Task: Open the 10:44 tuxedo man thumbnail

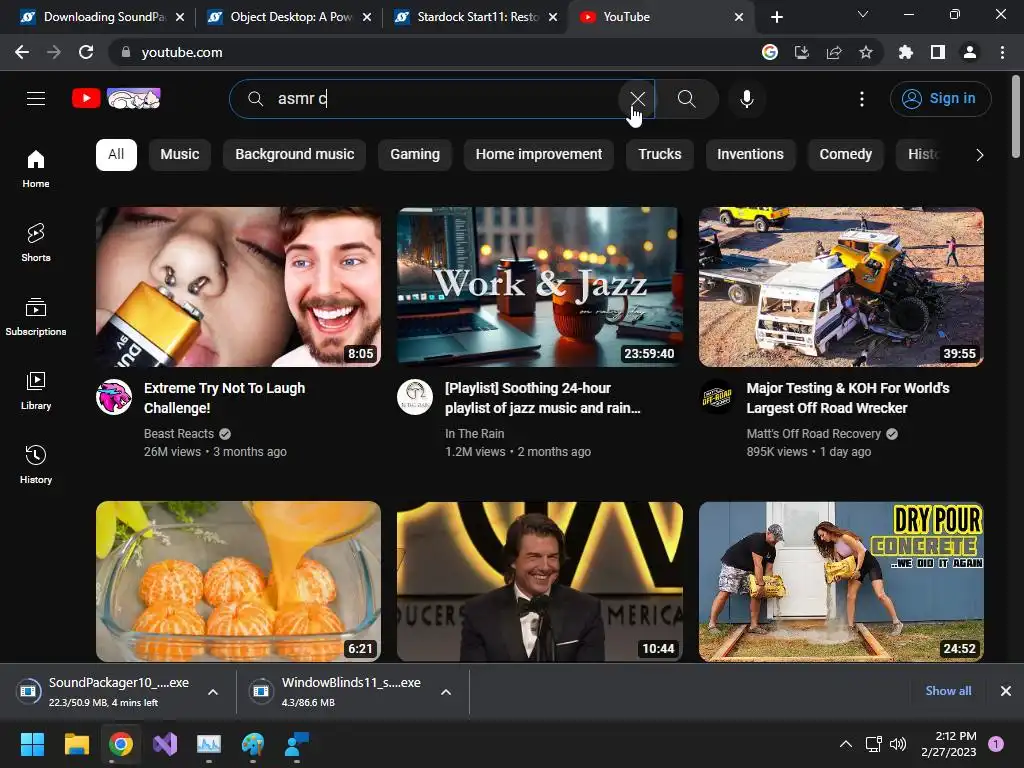Action: point(539,581)
